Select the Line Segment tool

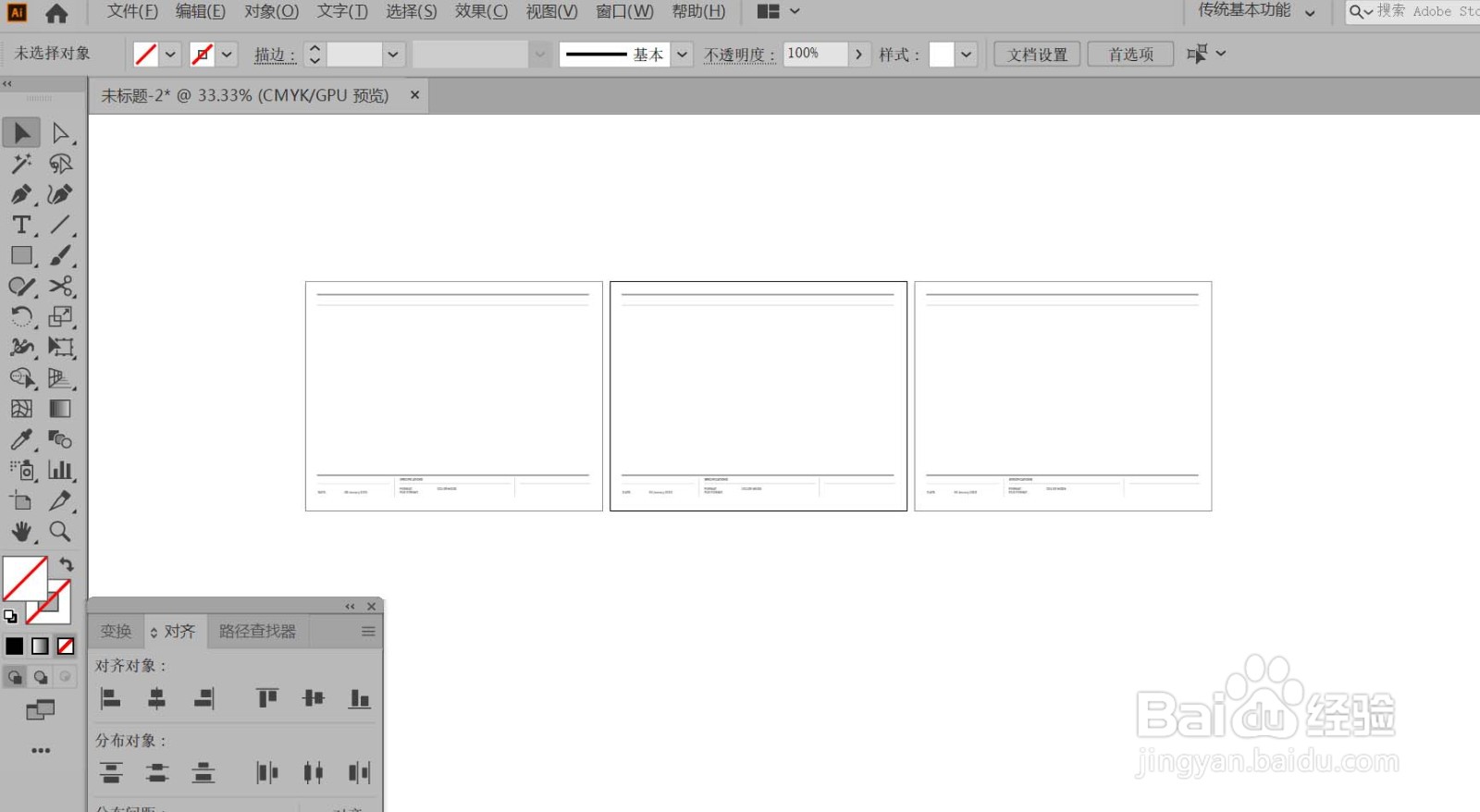pyautogui.click(x=61, y=225)
